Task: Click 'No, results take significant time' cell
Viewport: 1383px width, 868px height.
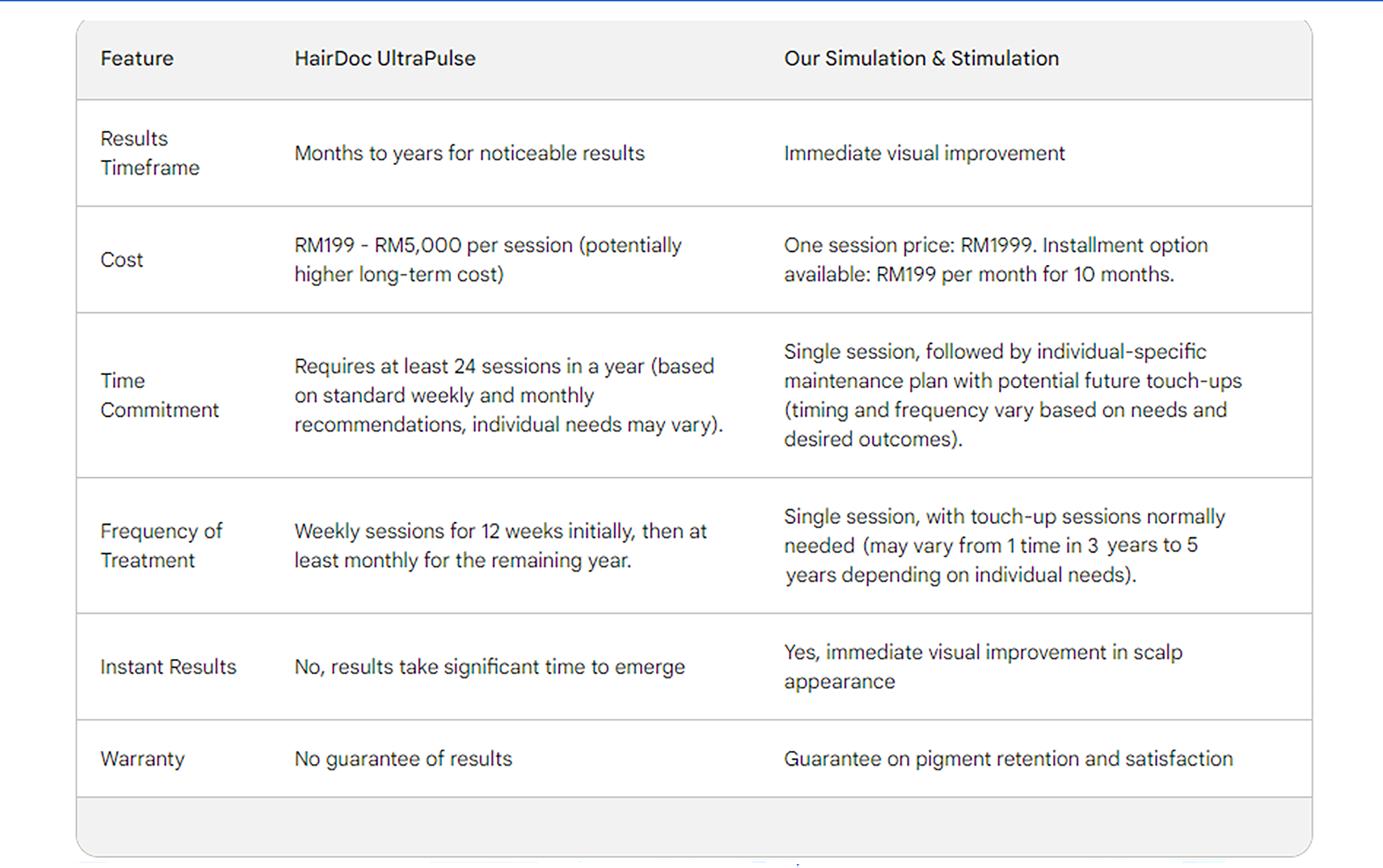Action: pyautogui.click(x=489, y=667)
